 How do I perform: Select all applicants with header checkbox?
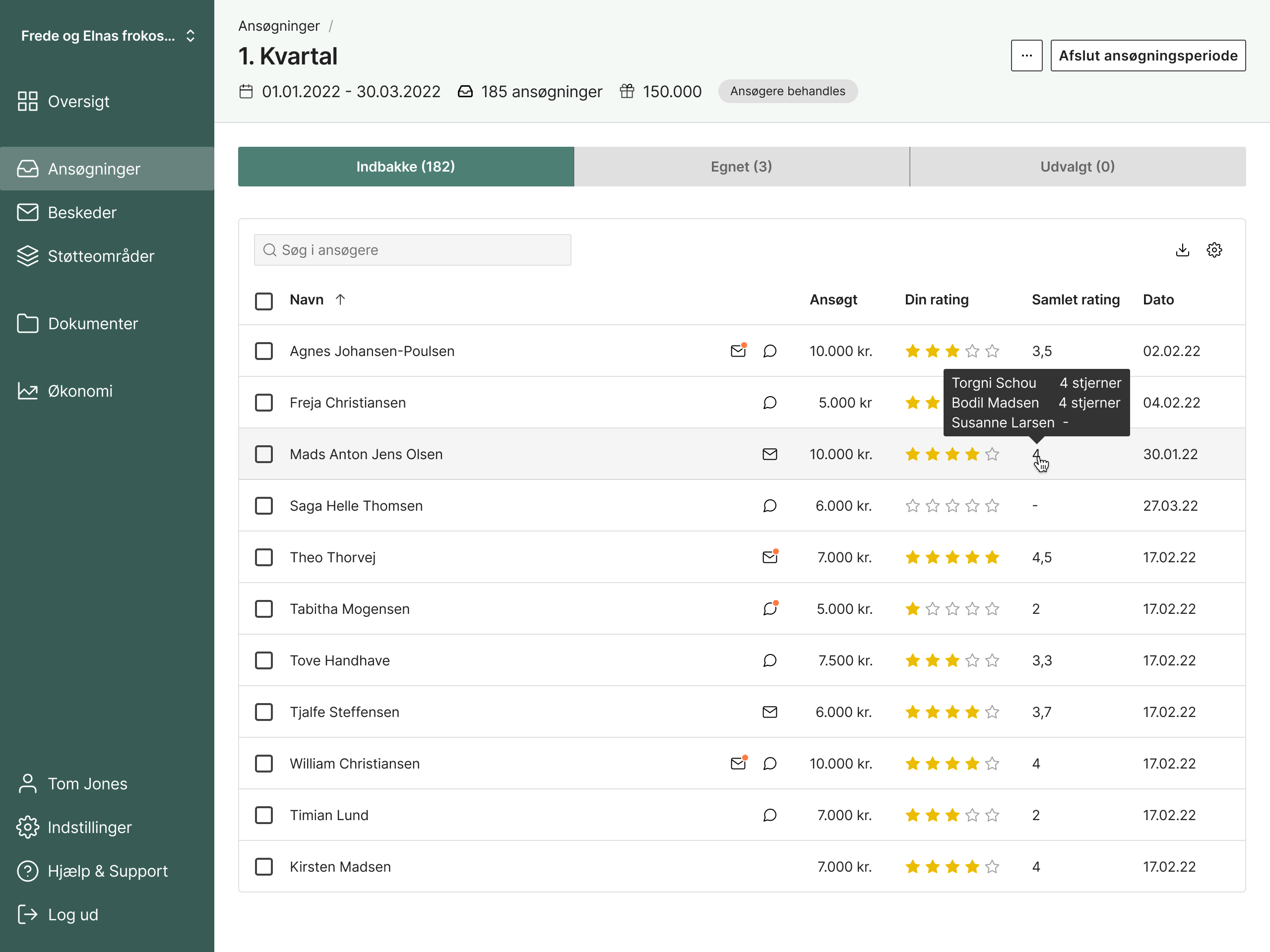(263, 300)
